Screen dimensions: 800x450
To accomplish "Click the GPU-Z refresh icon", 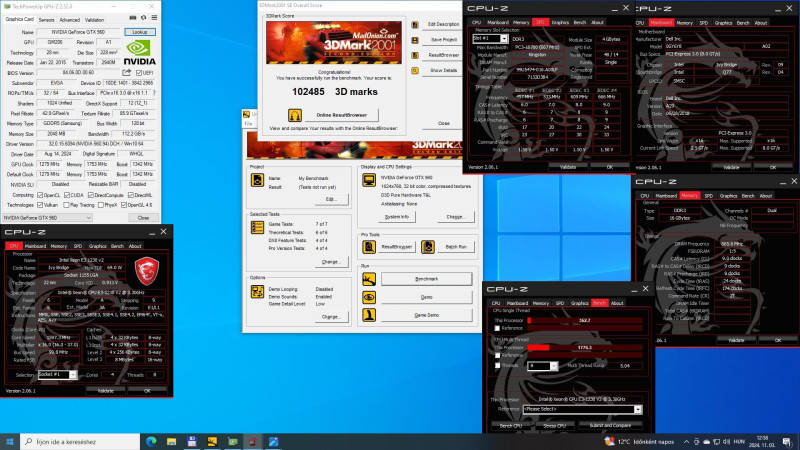I will pos(143,18).
